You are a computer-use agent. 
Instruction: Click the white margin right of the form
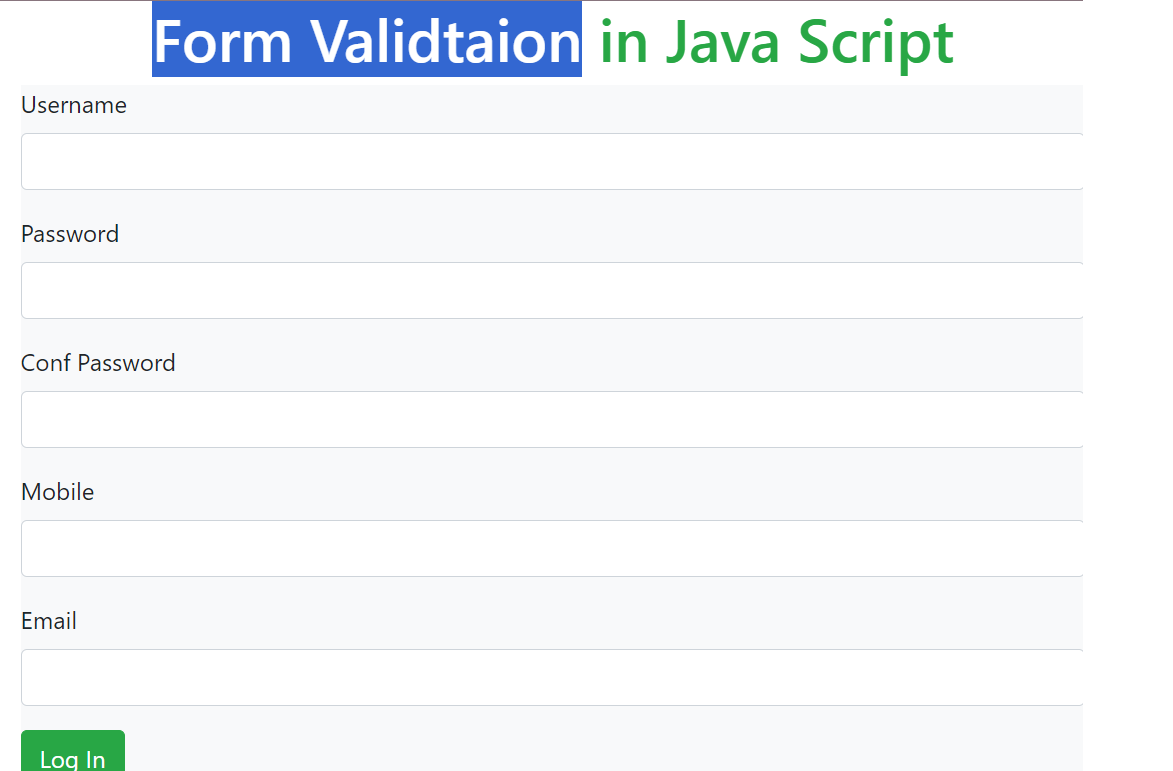click(1128, 400)
